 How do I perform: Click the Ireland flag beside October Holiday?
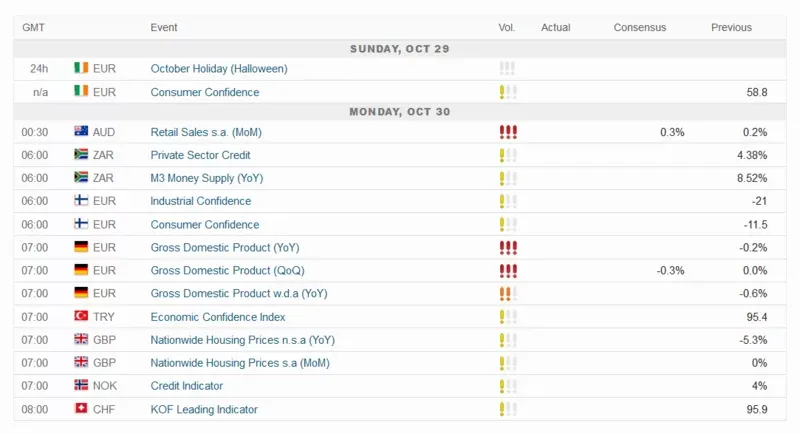tap(81, 68)
